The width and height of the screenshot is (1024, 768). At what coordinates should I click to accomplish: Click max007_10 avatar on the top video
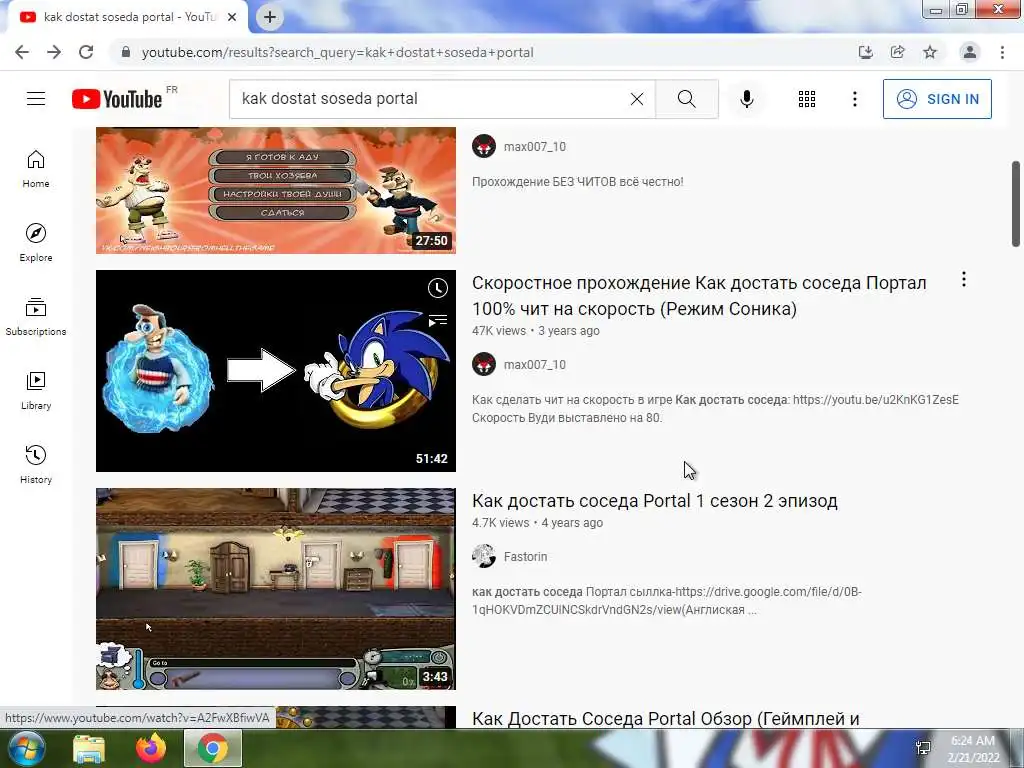pos(484,146)
